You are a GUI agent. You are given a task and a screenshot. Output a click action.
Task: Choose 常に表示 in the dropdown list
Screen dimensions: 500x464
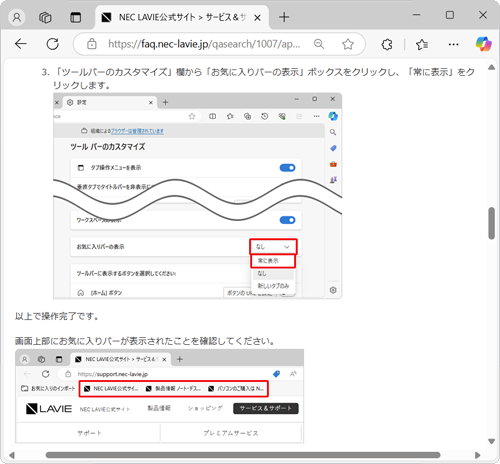tap(273, 261)
